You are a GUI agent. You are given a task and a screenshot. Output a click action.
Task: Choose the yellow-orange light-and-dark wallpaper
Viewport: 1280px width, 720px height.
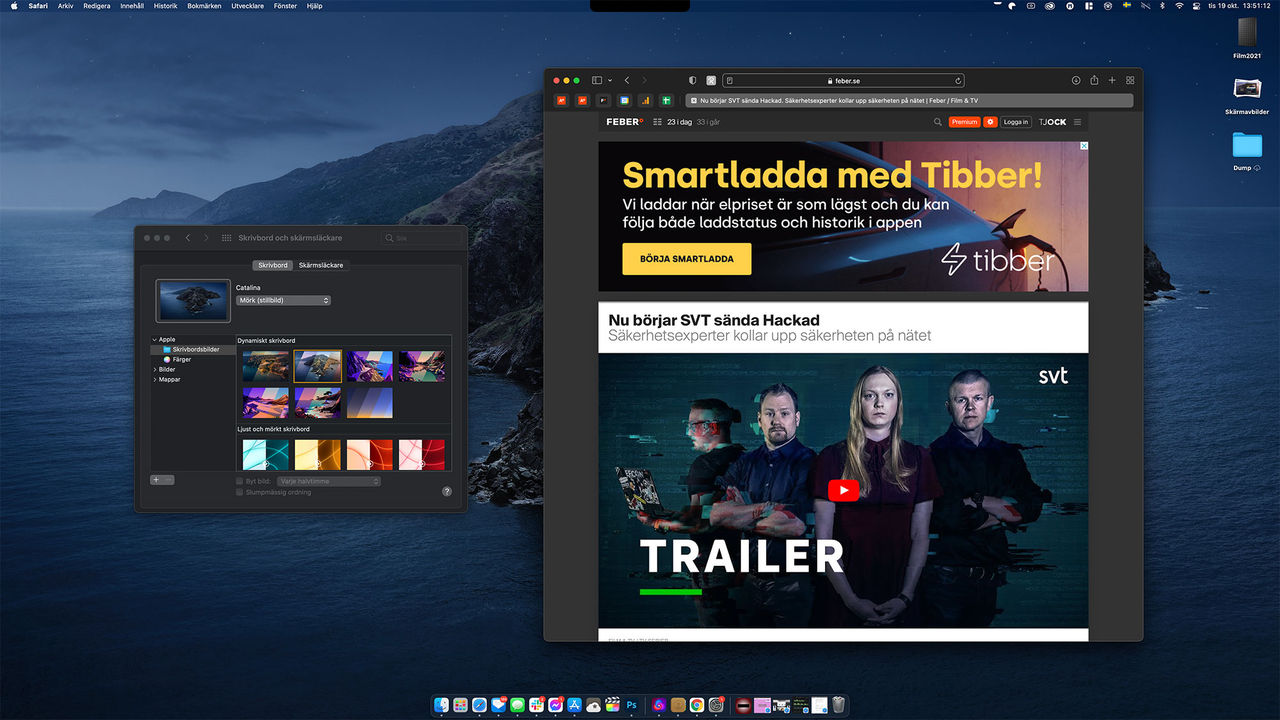(317, 454)
